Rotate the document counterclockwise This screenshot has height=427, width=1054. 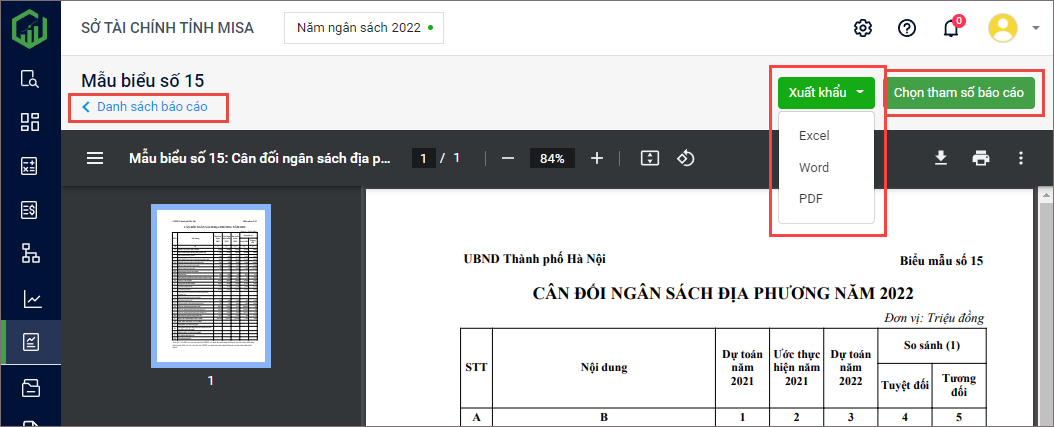coord(686,158)
